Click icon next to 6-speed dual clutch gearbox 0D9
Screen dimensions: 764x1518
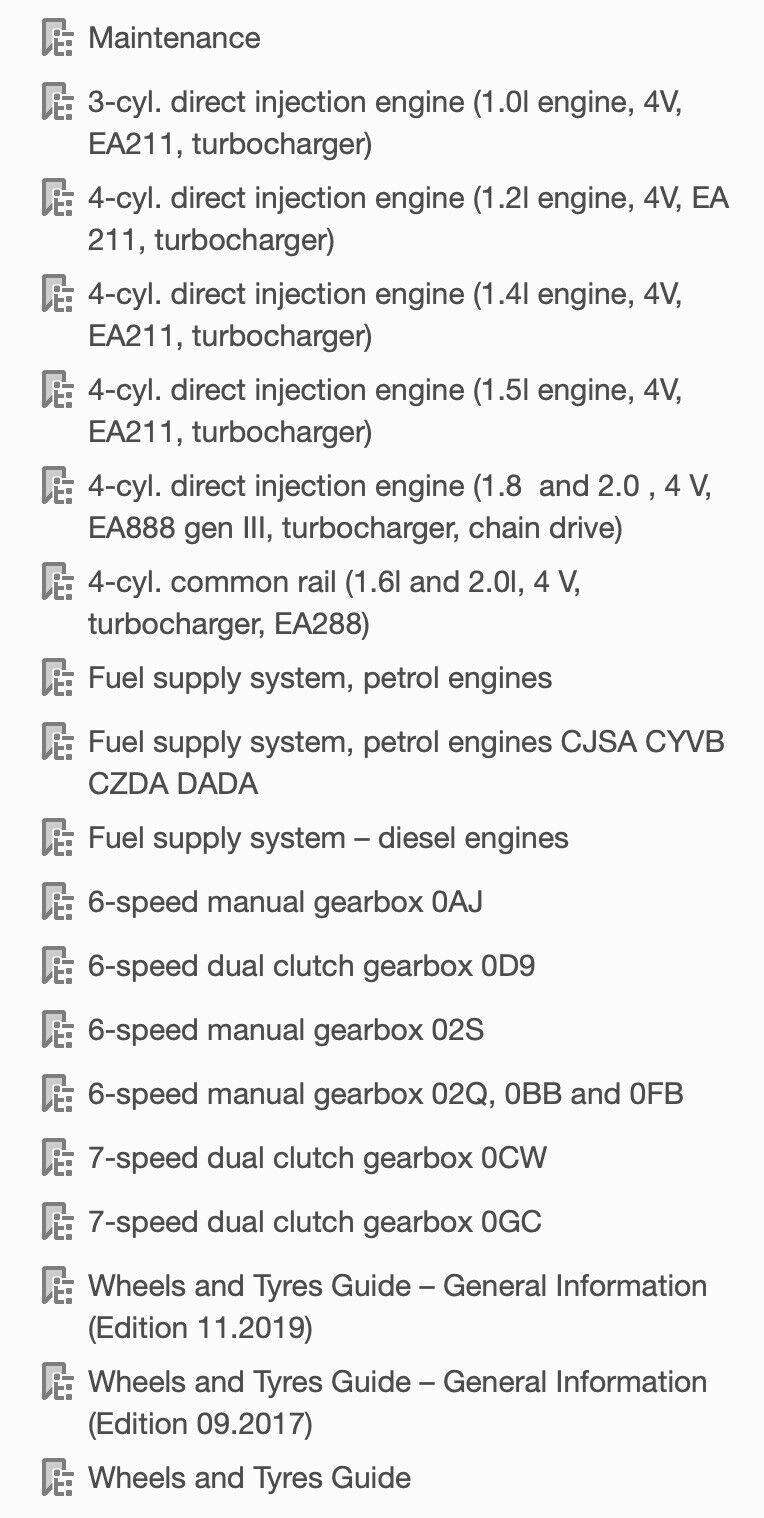[x=58, y=966]
